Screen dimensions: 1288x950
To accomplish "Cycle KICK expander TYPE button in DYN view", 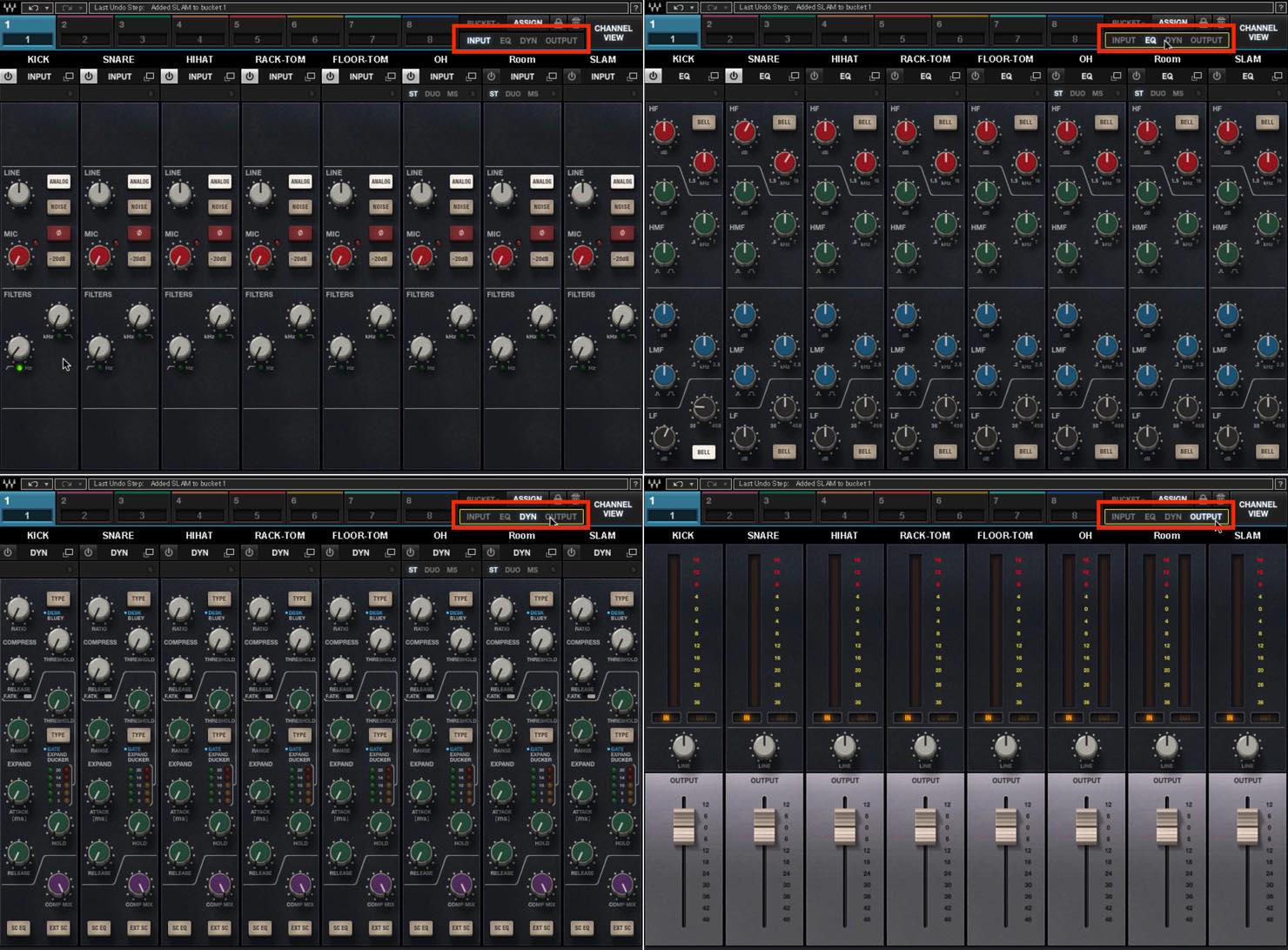I will click(x=58, y=735).
